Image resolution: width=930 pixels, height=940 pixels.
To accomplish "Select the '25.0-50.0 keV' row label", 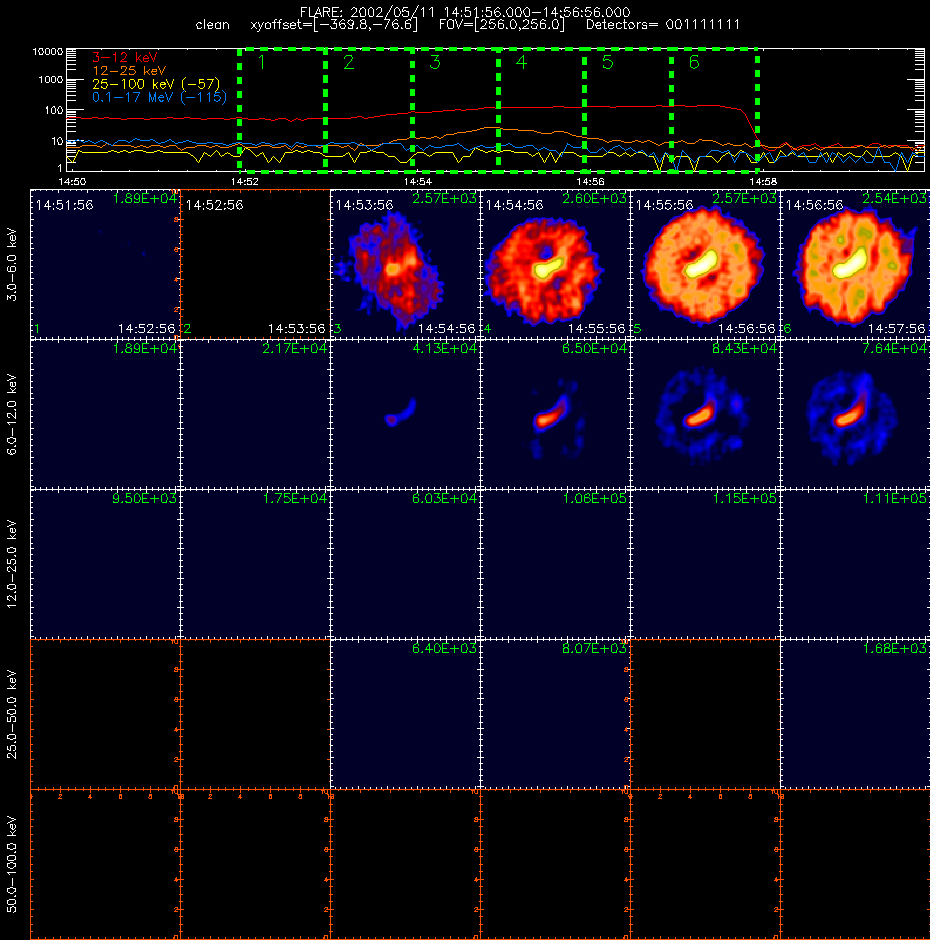I will 13,714.
